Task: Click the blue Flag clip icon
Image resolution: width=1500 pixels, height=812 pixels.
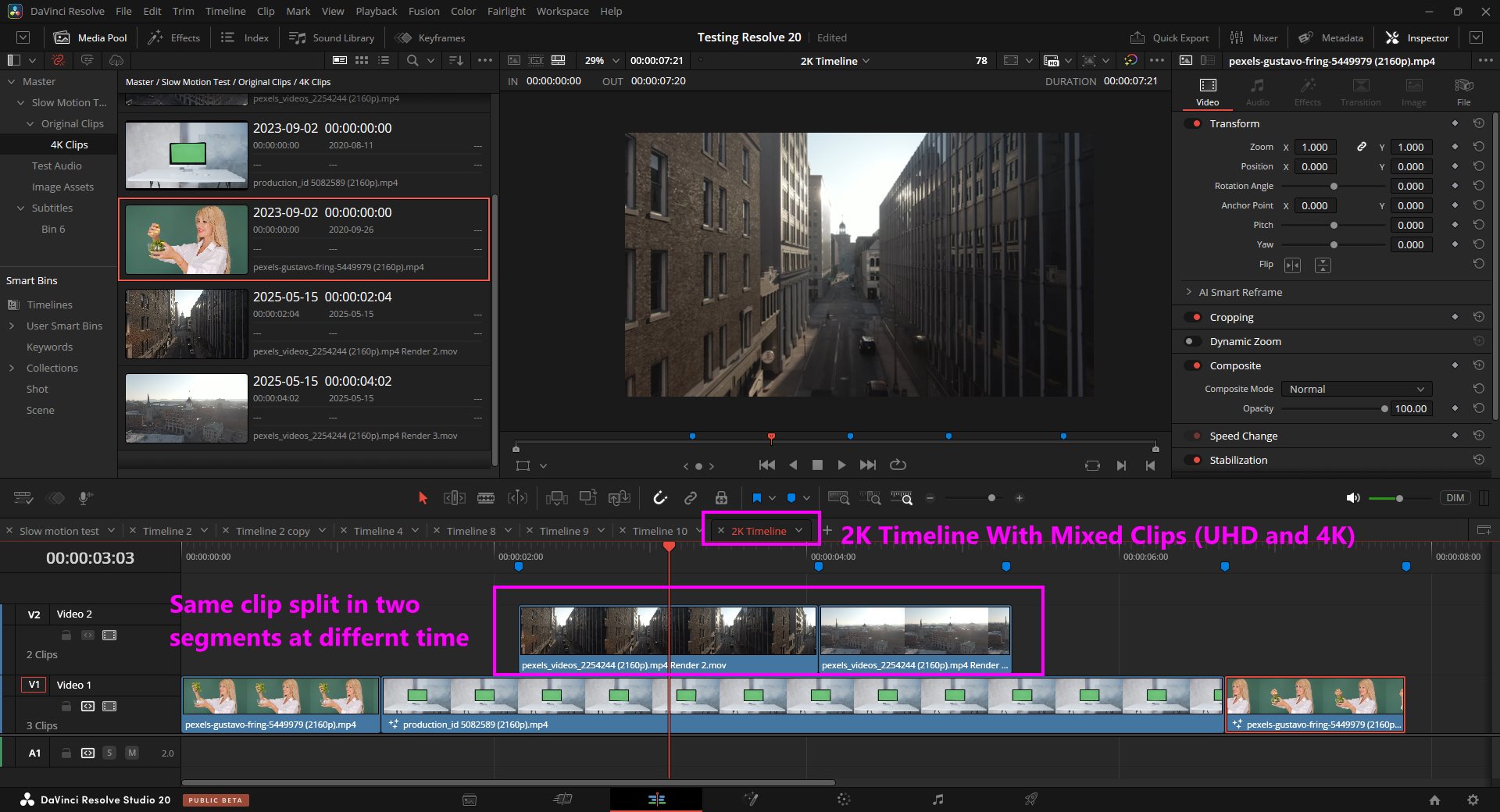Action: point(756,498)
